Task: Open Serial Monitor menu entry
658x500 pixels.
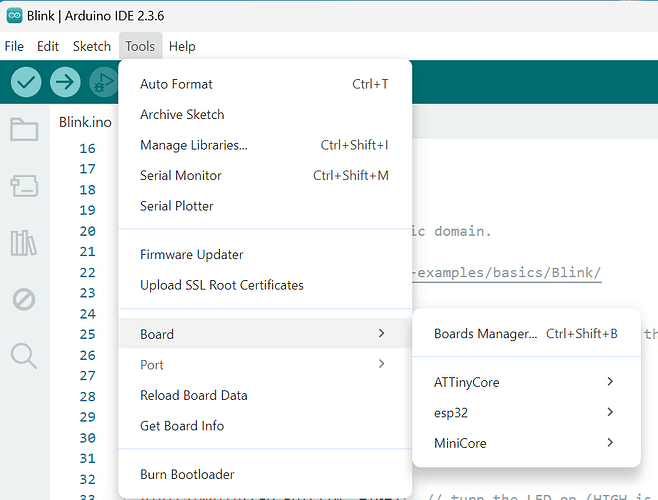Action: [181, 175]
